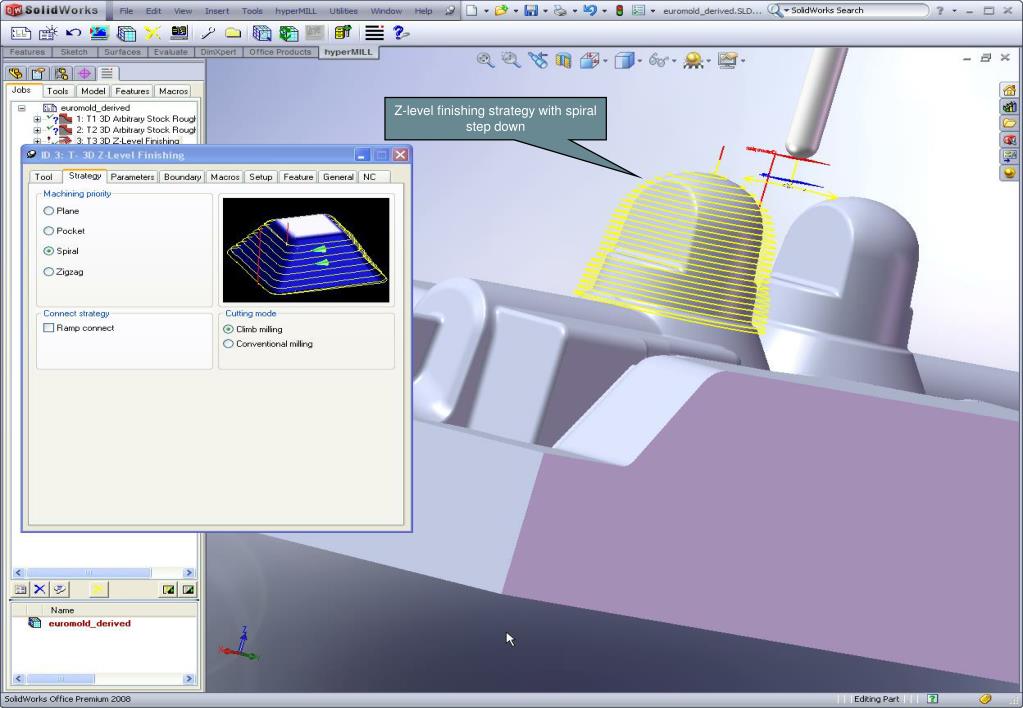Screen dimensions: 1023x708
Task: Click the Display Style cube icon
Action: click(x=624, y=61)
